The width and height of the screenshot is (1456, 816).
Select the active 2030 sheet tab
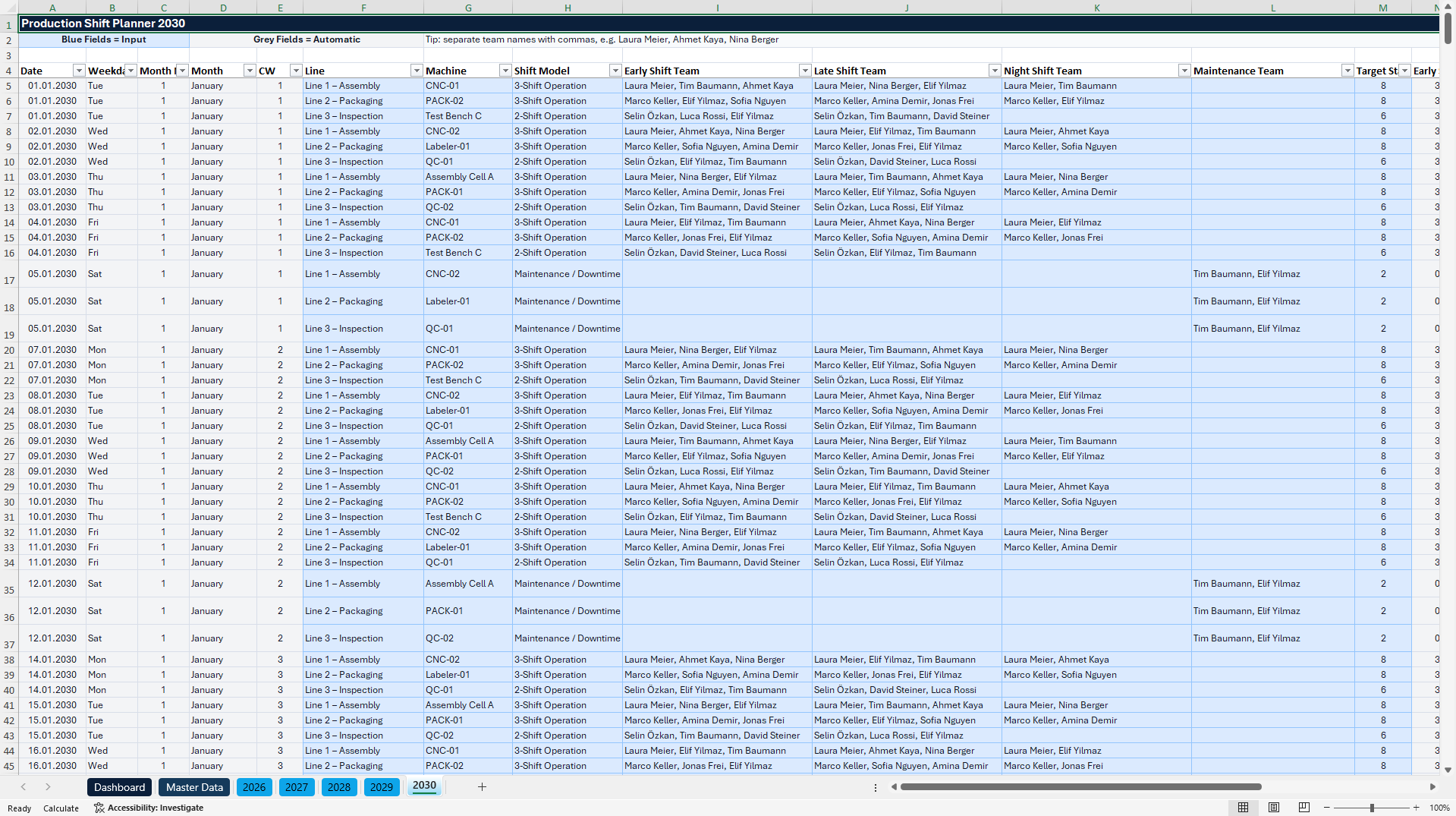point(424,786)
